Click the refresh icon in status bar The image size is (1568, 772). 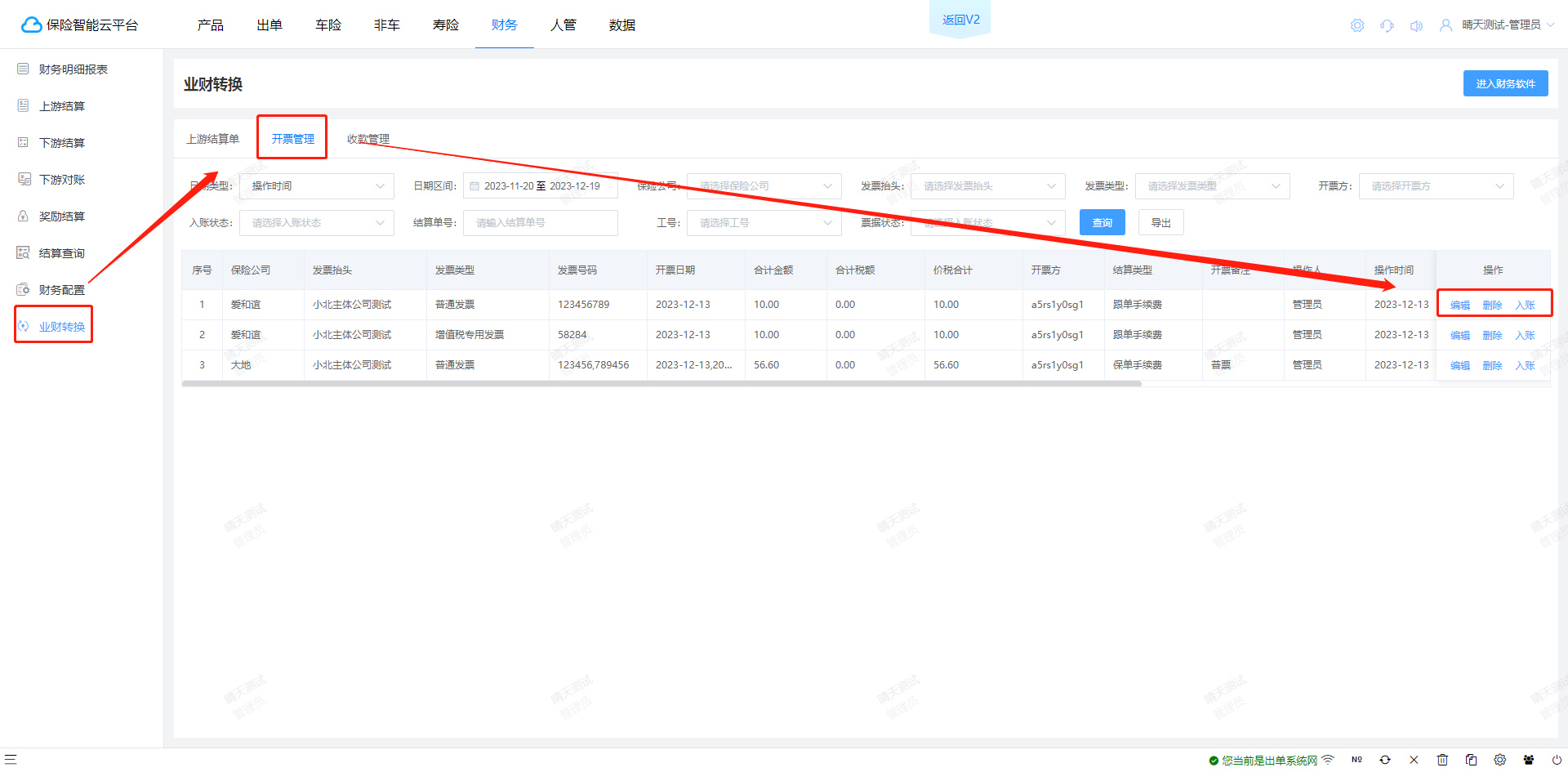pos(1385,760)
